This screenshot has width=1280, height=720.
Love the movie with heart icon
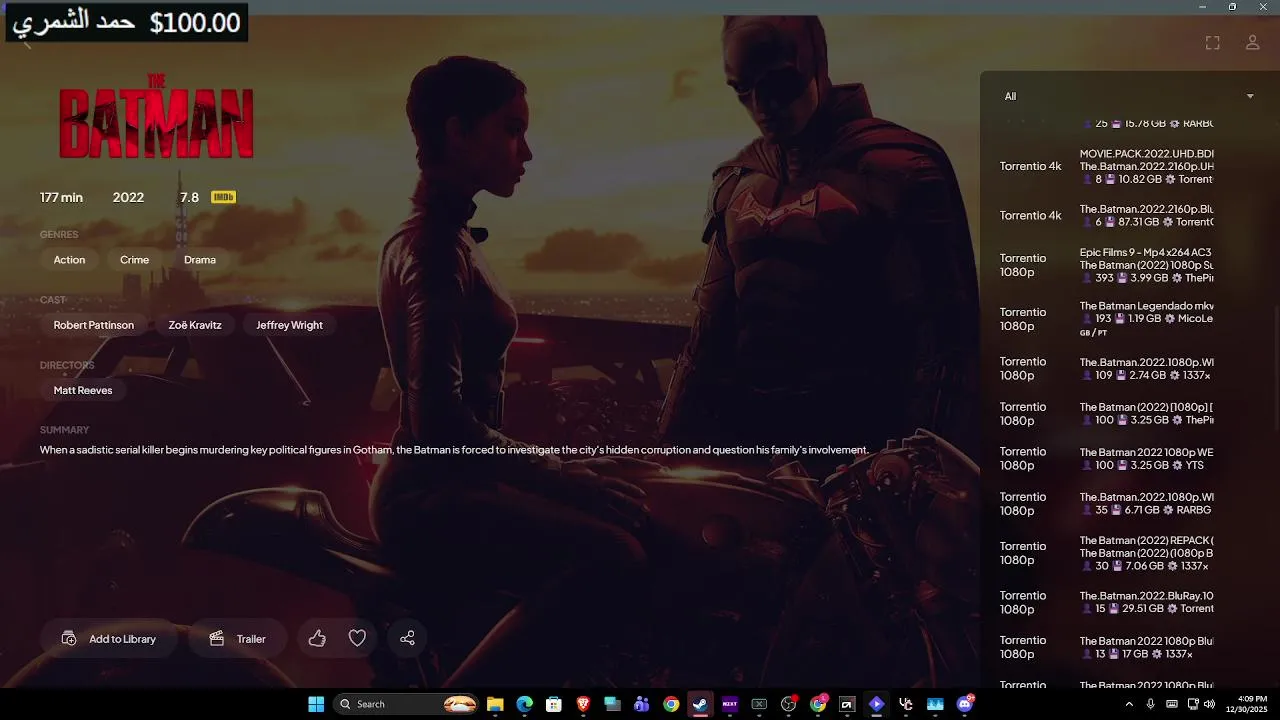pos(357,638)
